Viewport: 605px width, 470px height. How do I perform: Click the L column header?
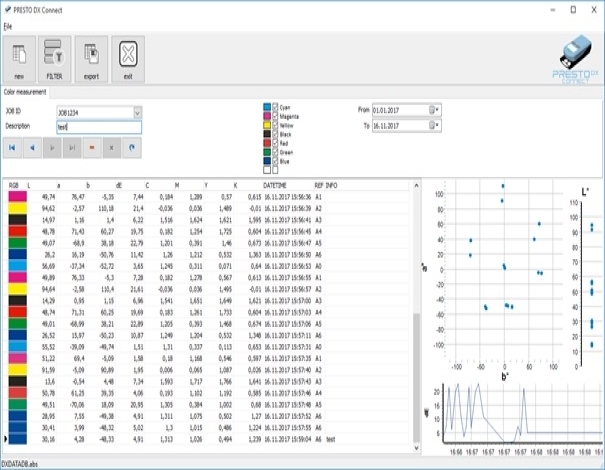[42, 186]
